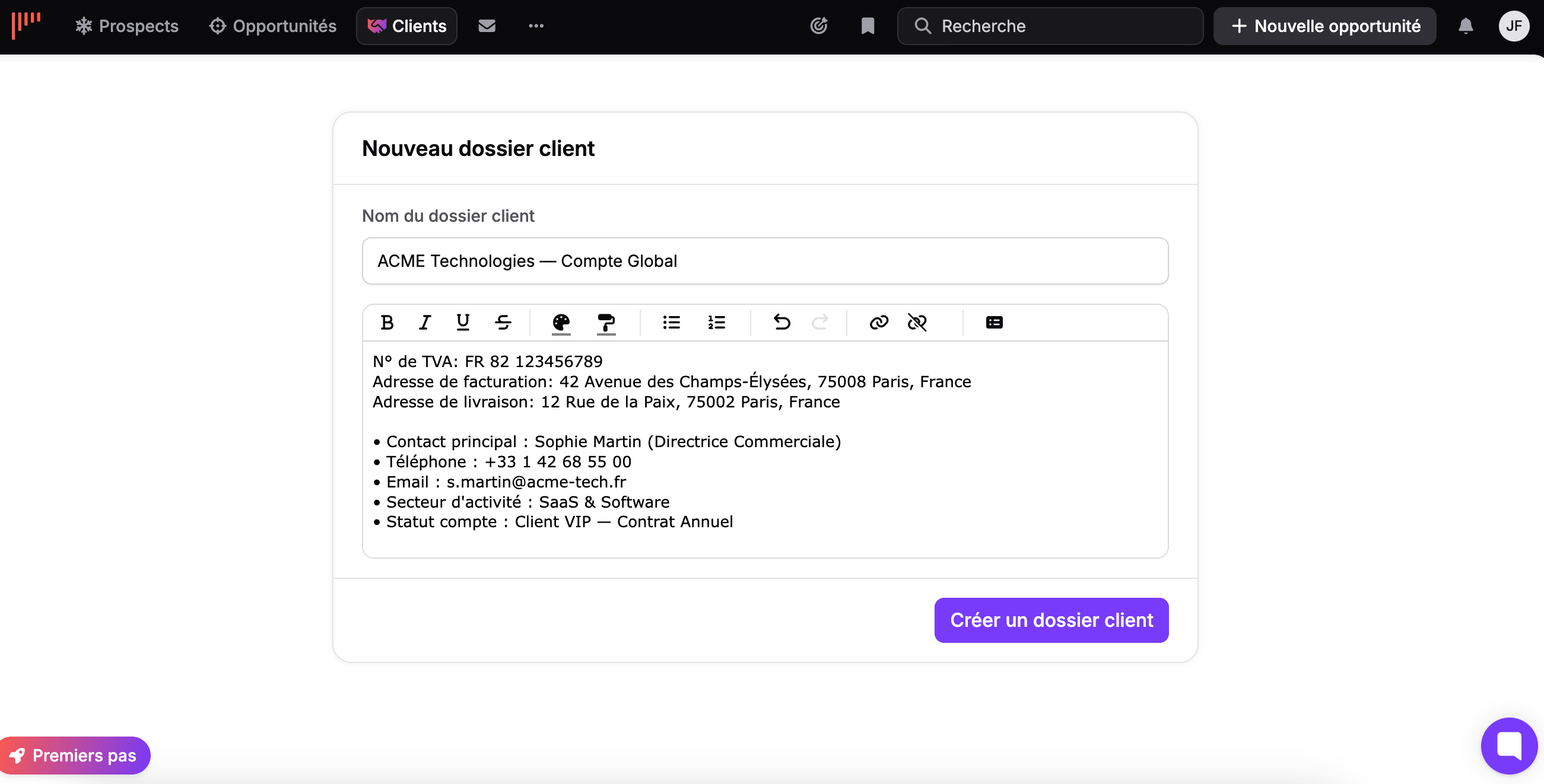1544x784 pixels.
Task: Insert a bulleted list
Action: point(671,322)
